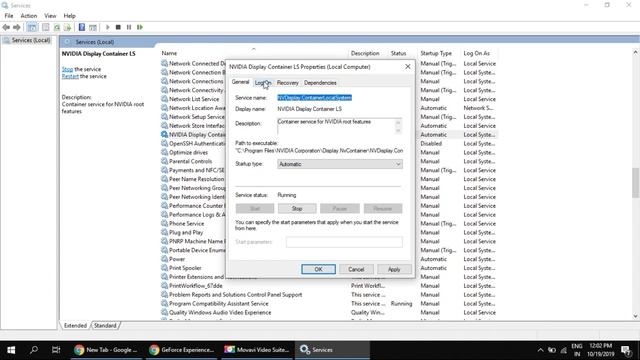This screenshot has height=360, width=640.
Task: Open Task View from the taskbar
Action: coord(56,350)
